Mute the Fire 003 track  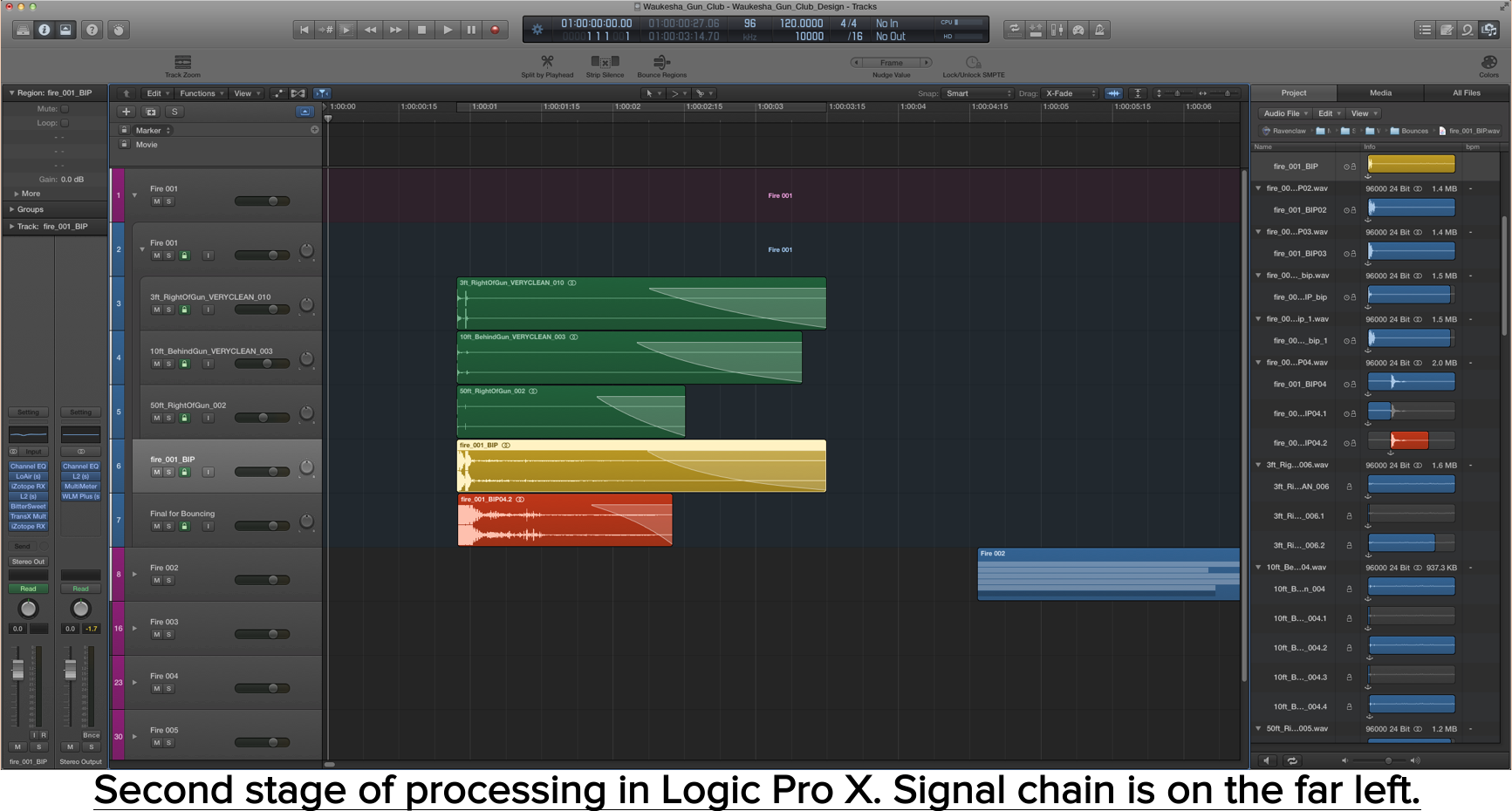[157, 634]
